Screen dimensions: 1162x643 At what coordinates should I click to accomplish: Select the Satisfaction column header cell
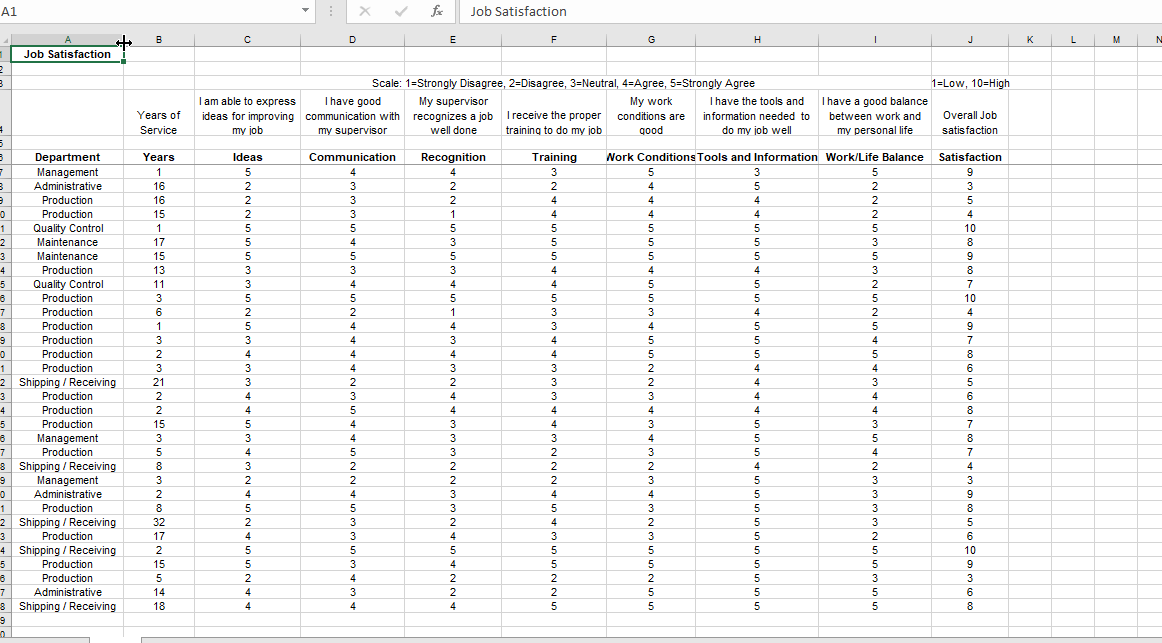click(x=969, y=157)
